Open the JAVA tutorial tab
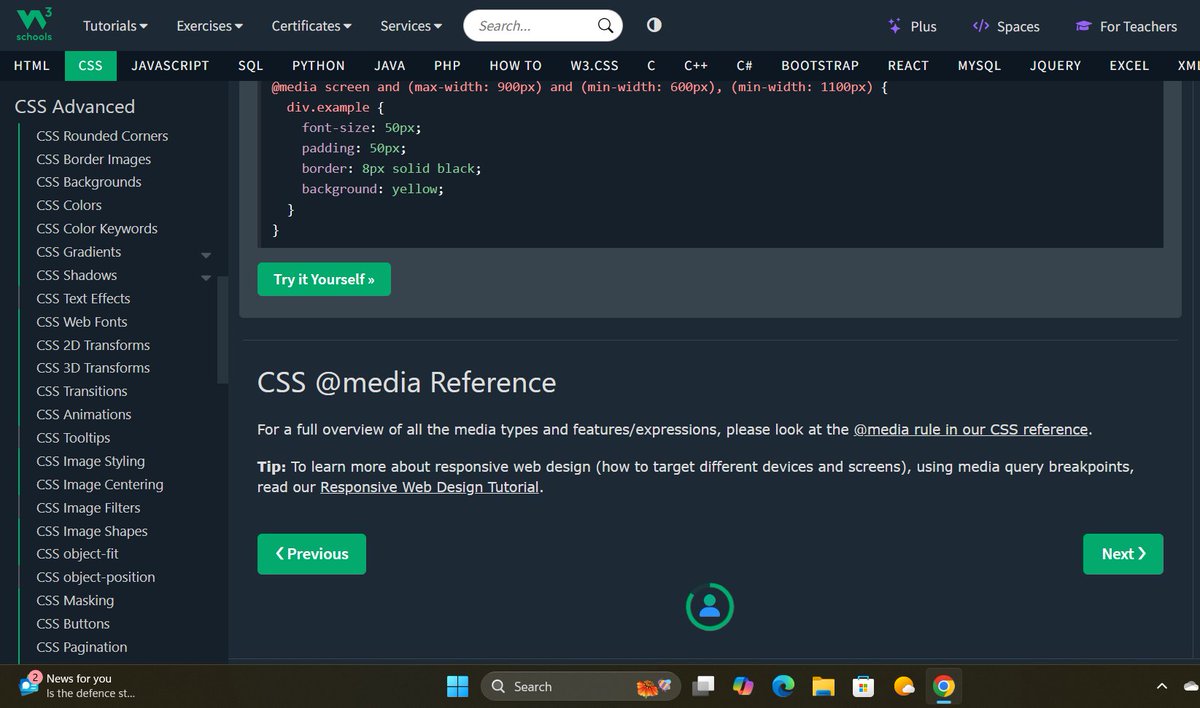Viewport: 1200px width, 708px height. pos(390,65)
